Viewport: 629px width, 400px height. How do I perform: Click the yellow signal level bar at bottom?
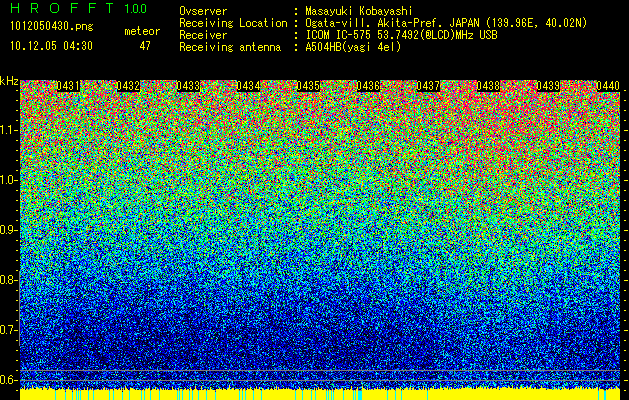pos(320,394)
